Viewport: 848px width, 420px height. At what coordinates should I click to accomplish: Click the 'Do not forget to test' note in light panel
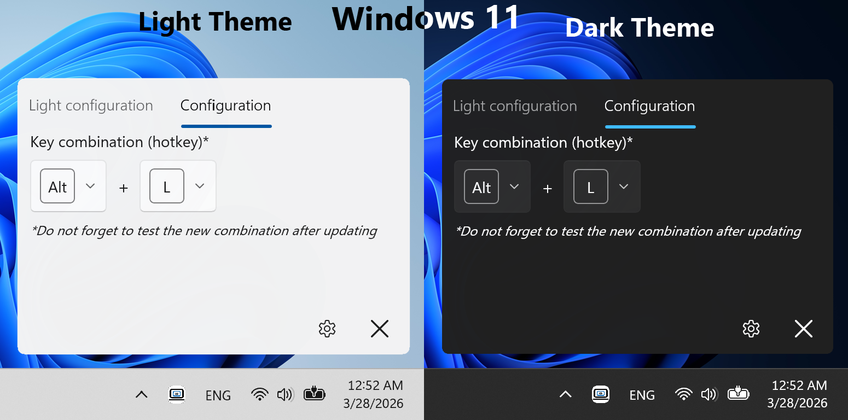pos(204,231)
